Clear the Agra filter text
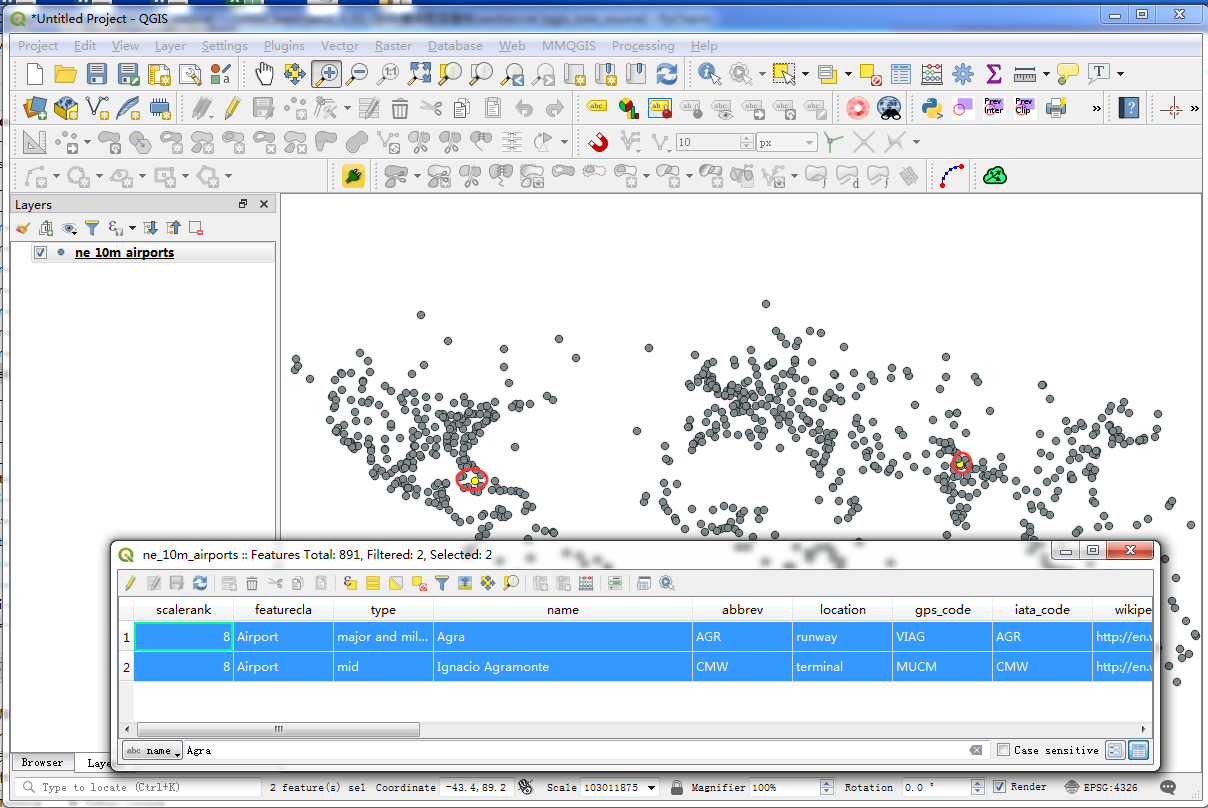The height and width of the screenshot is (808, 1208). [976, 750]
